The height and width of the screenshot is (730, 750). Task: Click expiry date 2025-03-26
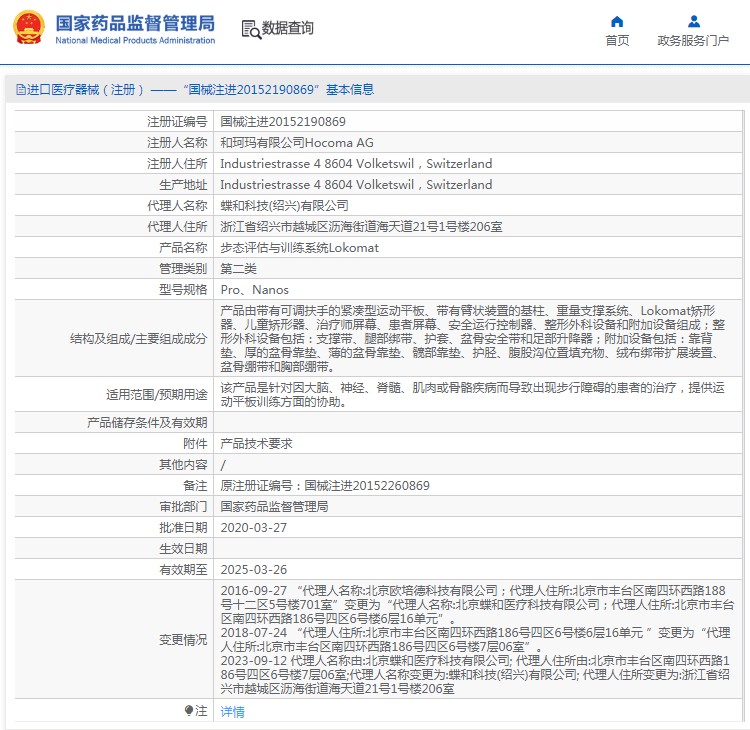pos(254,570)
